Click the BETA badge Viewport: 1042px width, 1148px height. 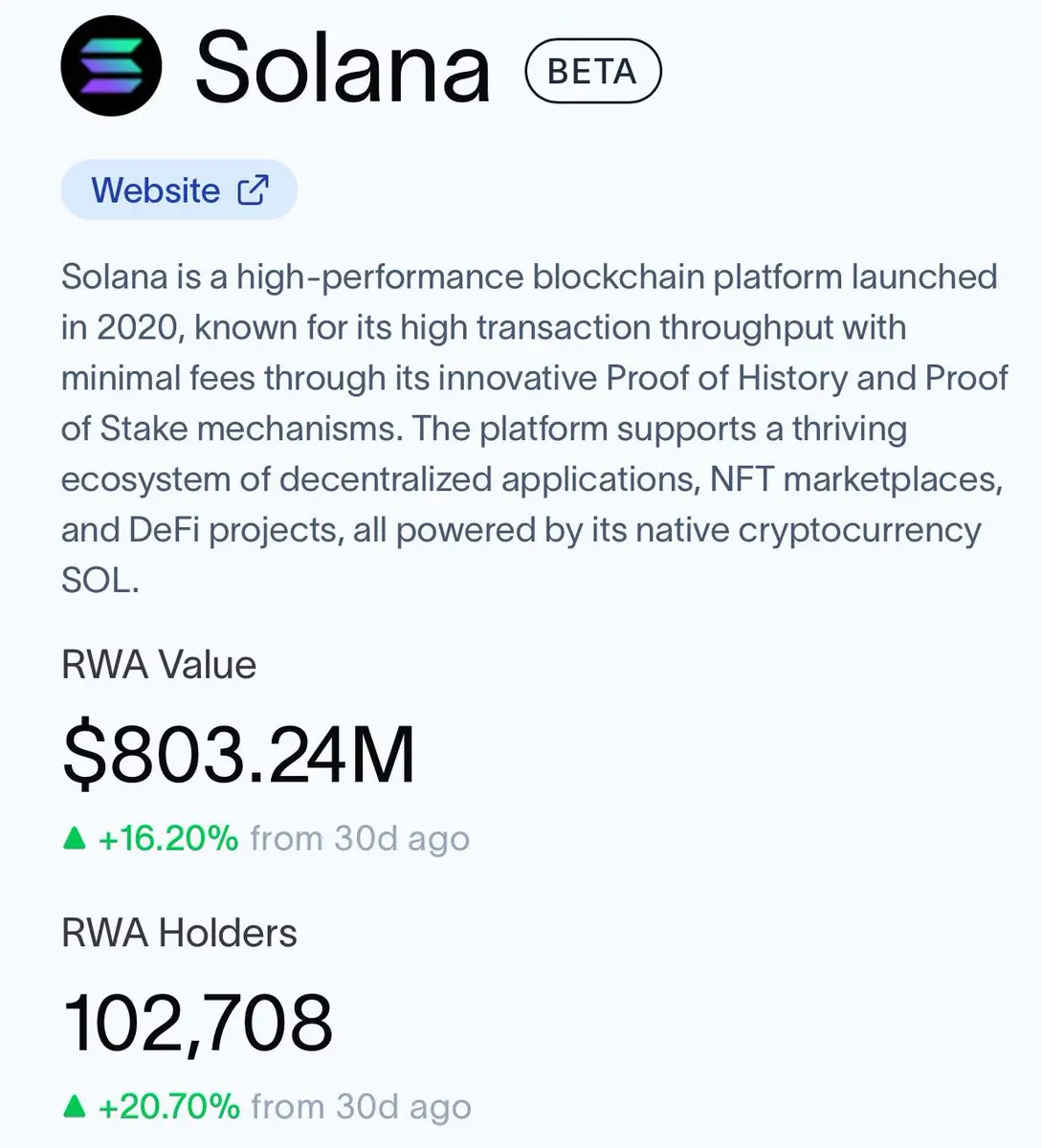coord(593,71)
